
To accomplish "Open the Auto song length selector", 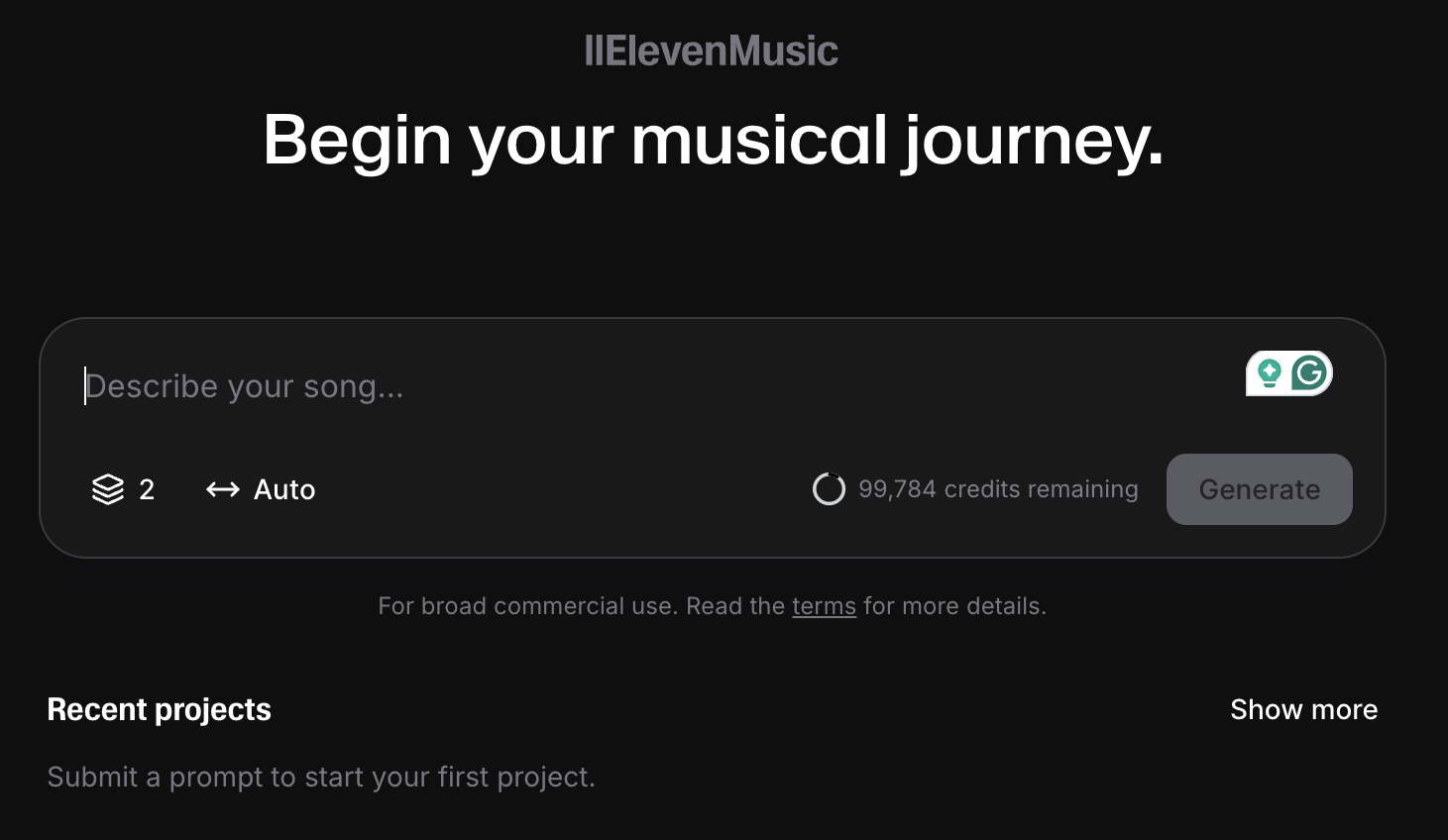I will [284, 489].
